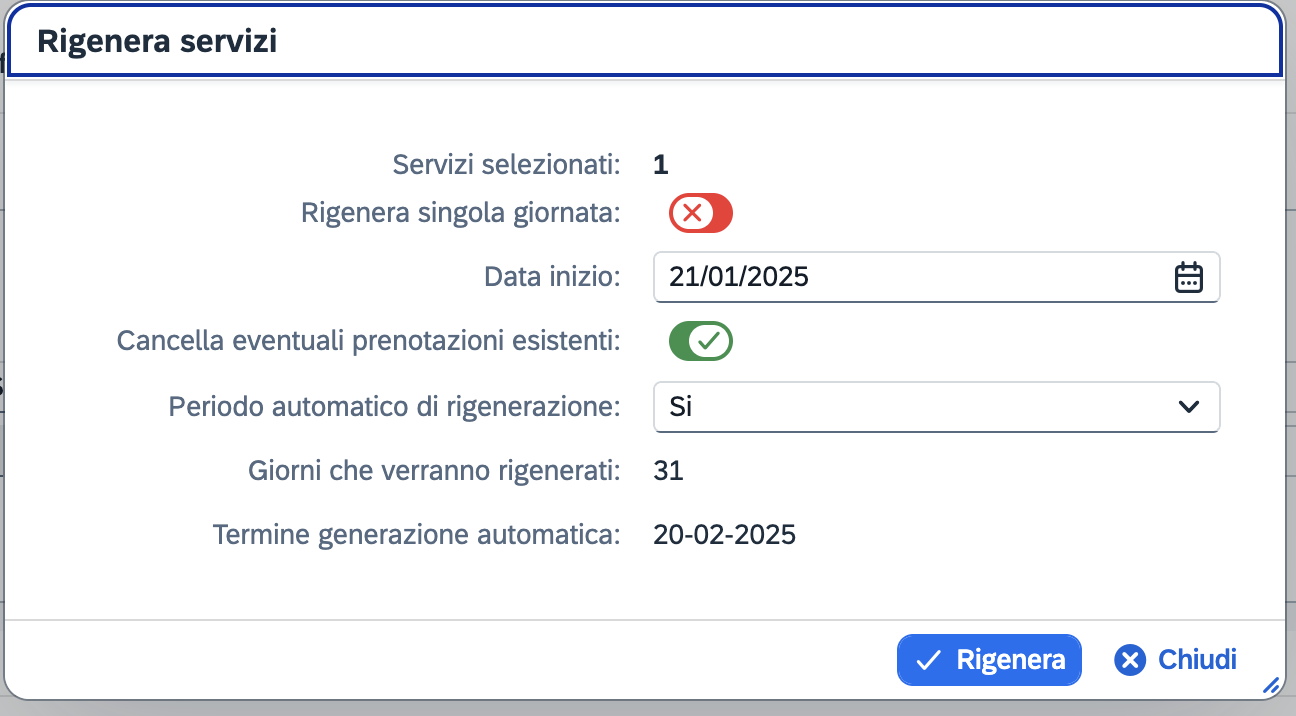Click the Servizi selezionati value 1
Image resolution: width=1296 pixels, height=716 pixels.
pos(660,164)
